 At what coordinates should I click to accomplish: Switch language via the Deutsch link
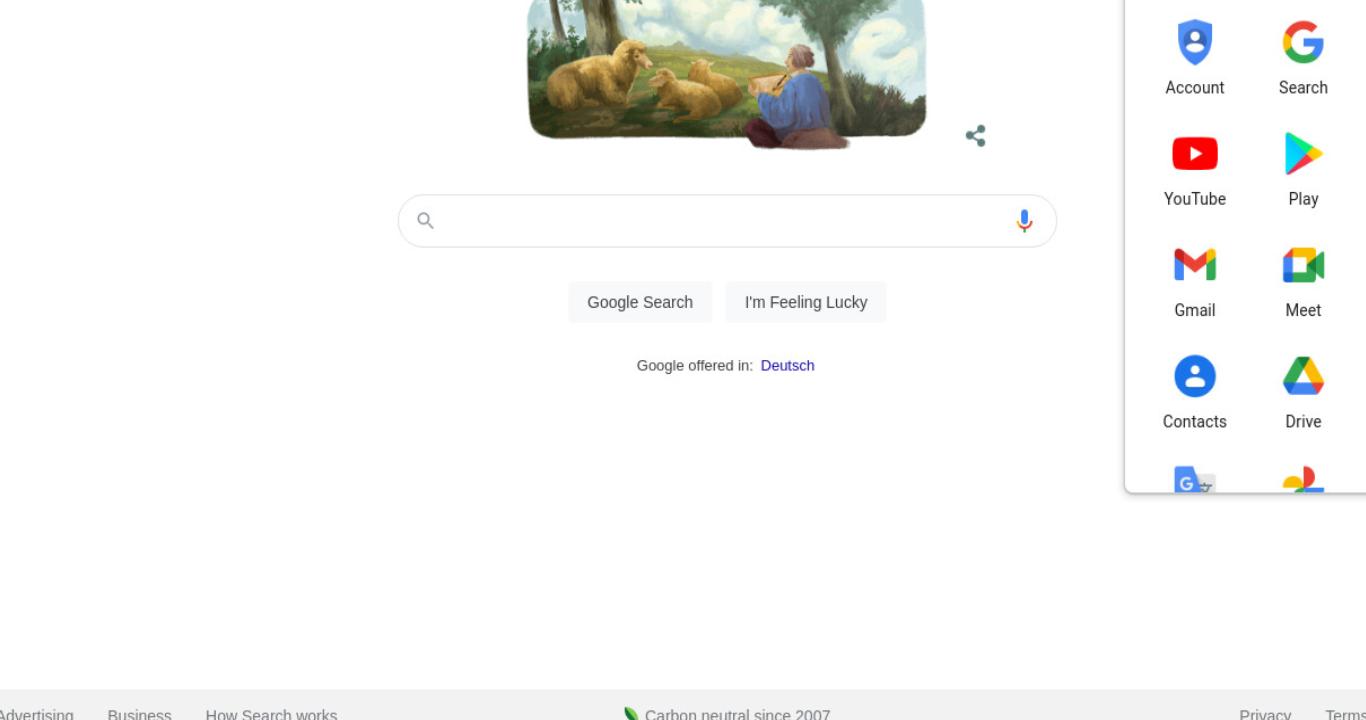point(787,366)
